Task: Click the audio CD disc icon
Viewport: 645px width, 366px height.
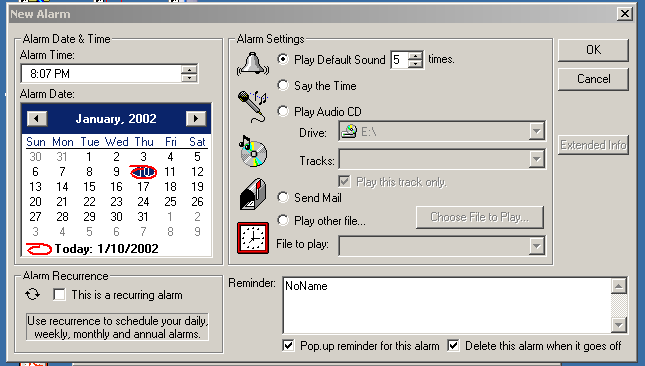Action: (x=253, y=151)
